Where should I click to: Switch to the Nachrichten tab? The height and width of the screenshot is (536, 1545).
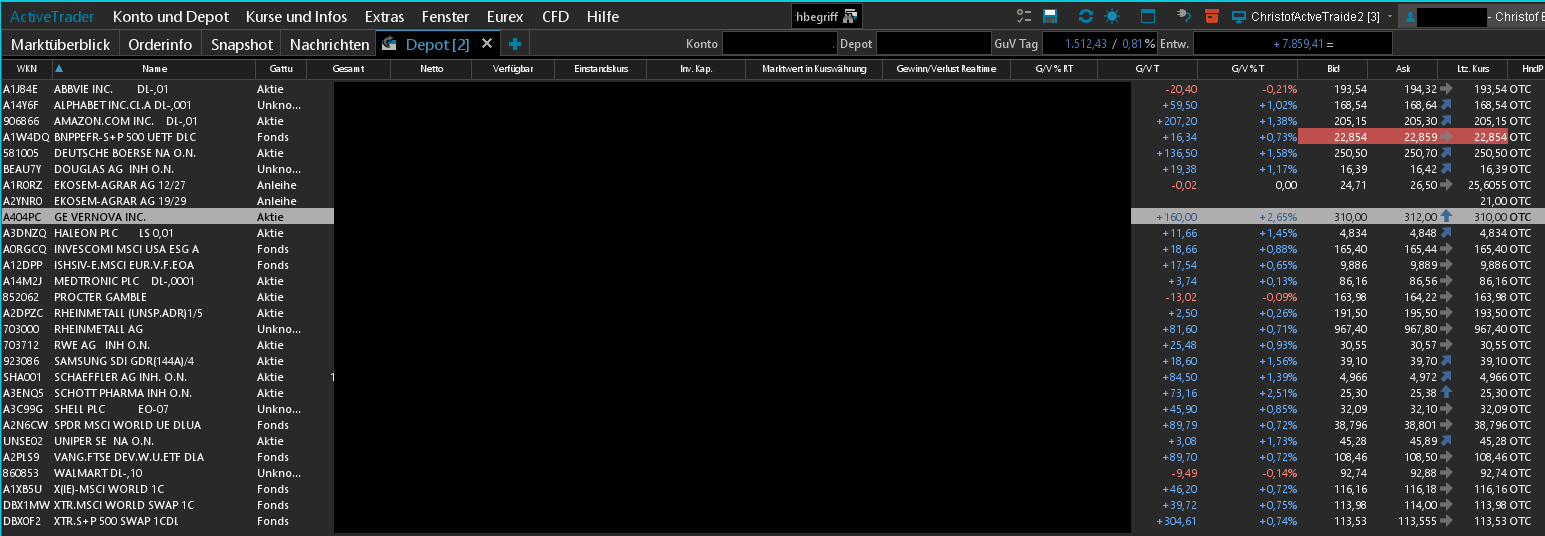pos(329,44)
